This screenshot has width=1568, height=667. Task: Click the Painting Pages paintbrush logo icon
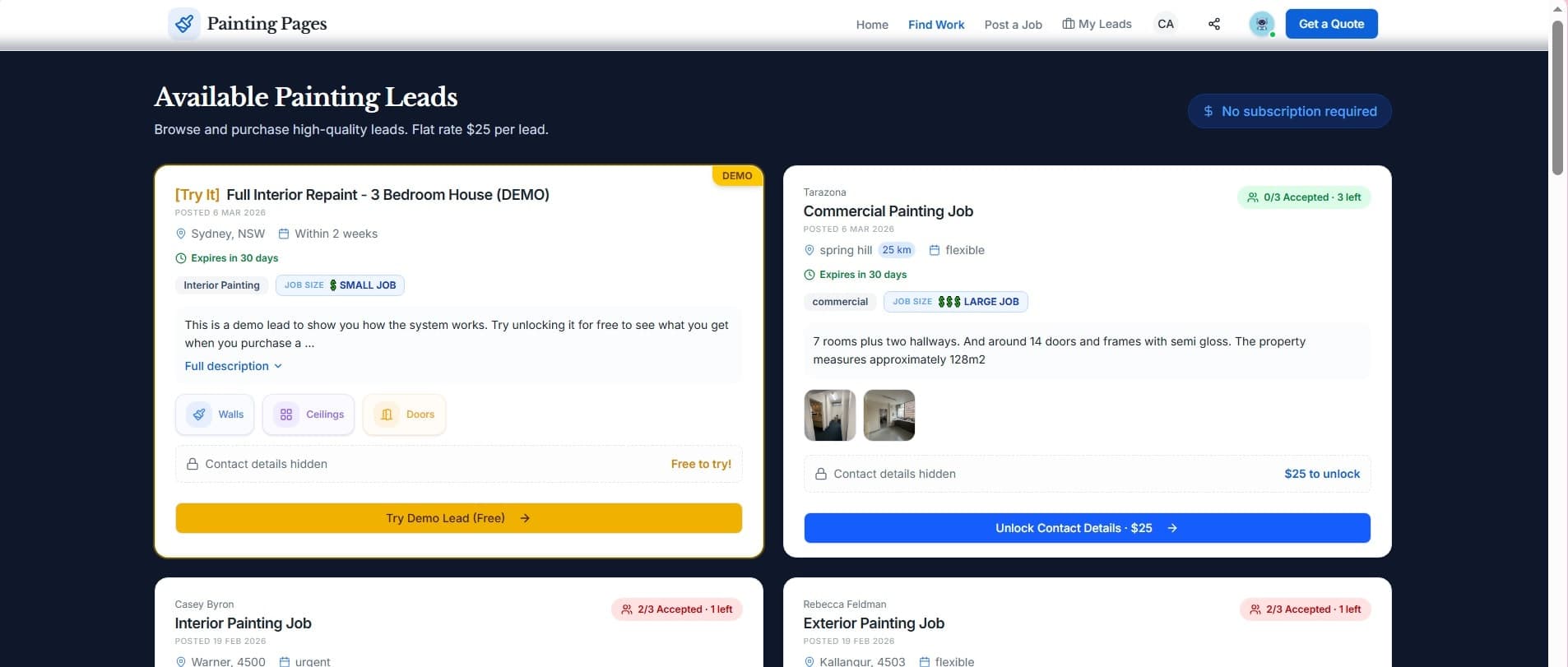tap(183, 24)
